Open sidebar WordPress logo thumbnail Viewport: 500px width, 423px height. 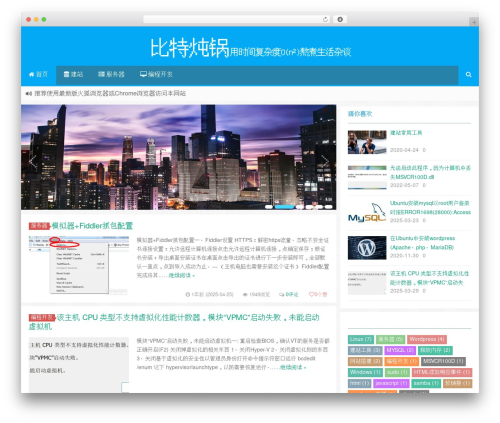[x=367, y=248]
